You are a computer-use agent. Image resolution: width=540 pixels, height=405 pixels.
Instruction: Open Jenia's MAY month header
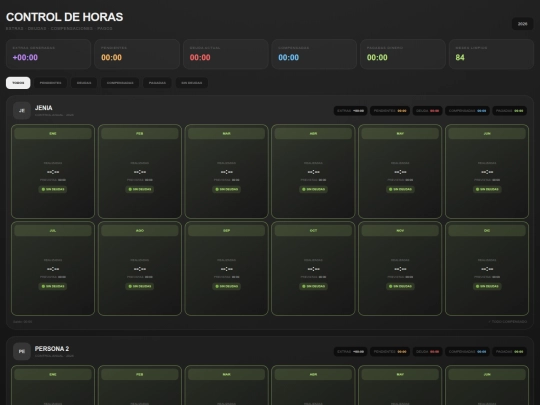pos(400,134)
